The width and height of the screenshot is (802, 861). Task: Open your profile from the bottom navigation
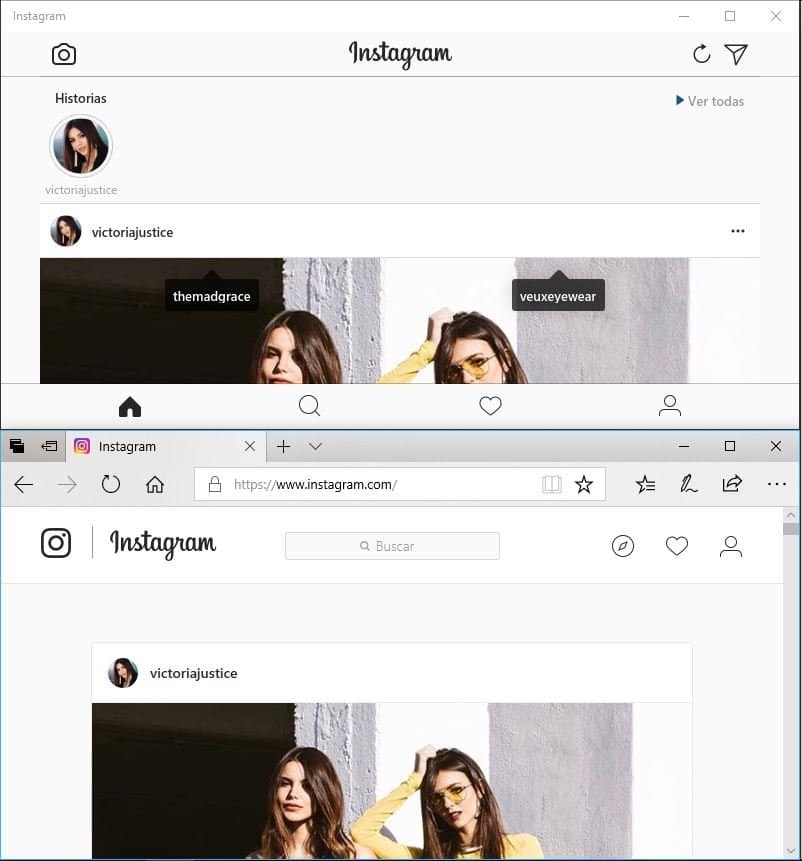(669, 406)
